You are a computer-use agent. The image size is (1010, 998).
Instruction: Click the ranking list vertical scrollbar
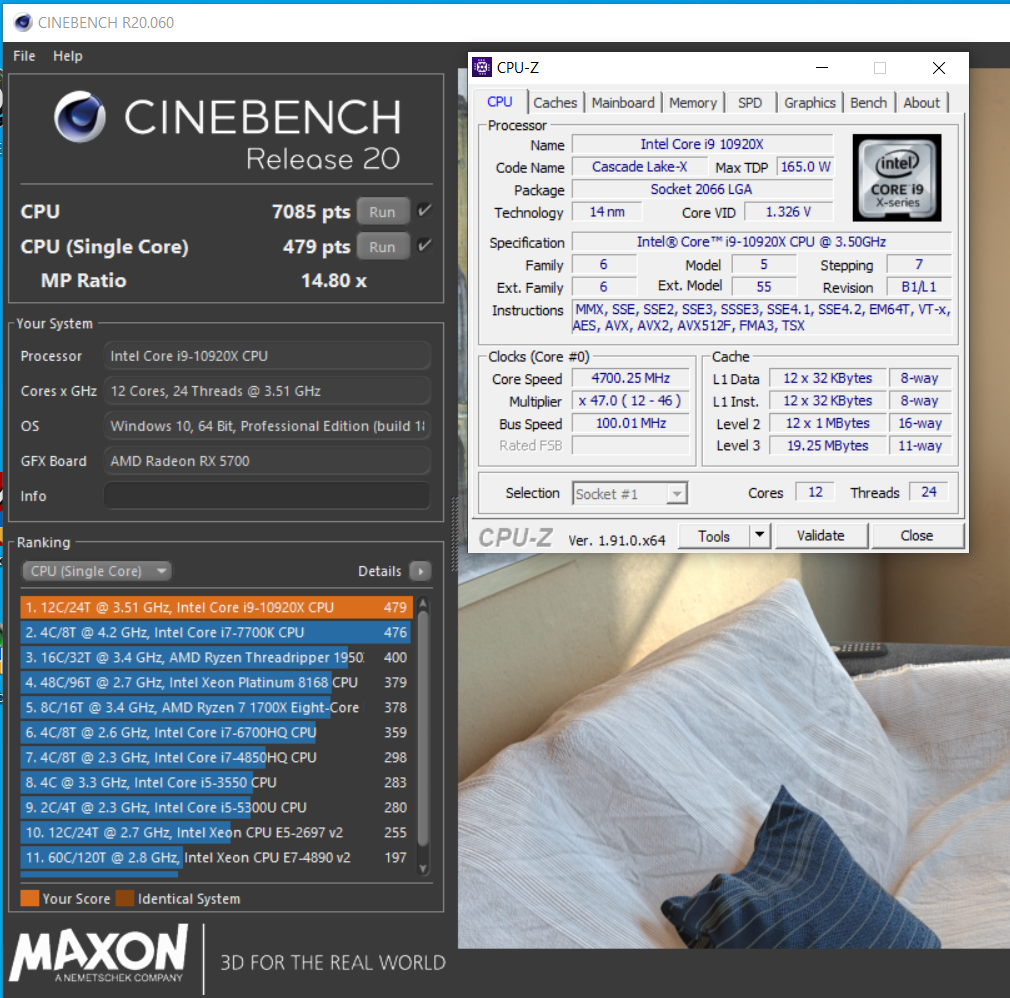[x=423, y=728]
